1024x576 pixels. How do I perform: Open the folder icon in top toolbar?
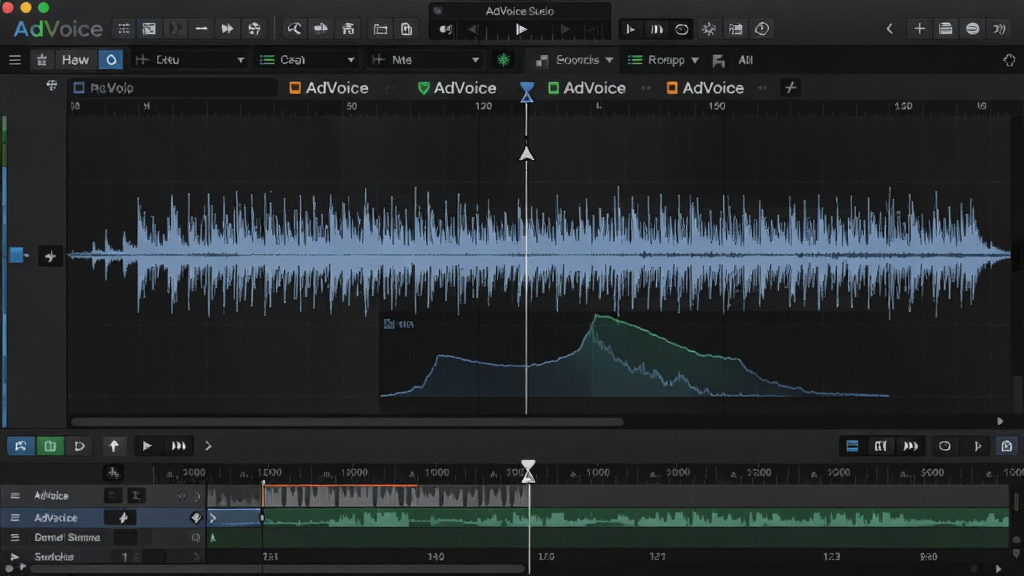380,29
